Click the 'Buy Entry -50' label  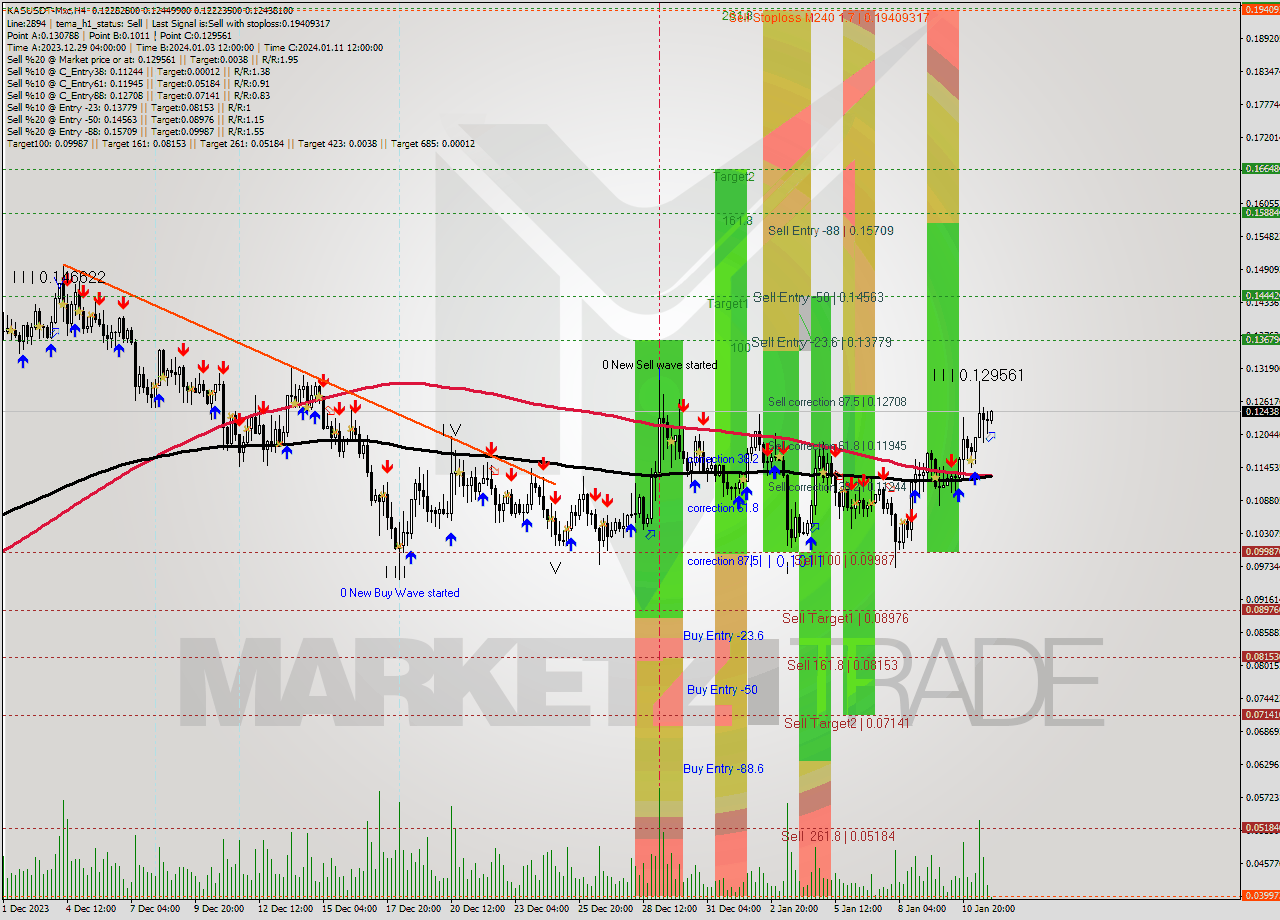721,690
